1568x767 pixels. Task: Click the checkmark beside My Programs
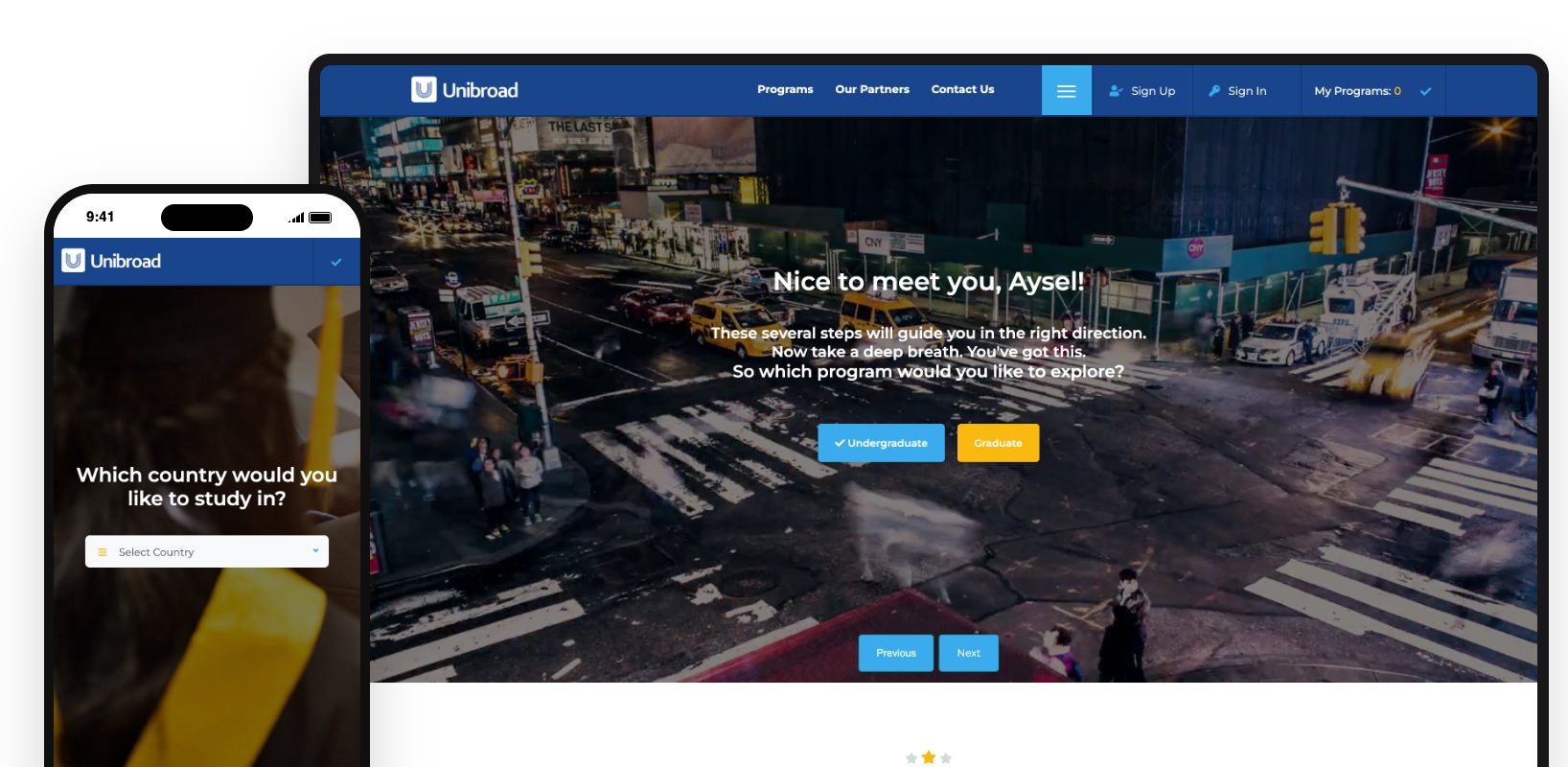[1425, 91]
